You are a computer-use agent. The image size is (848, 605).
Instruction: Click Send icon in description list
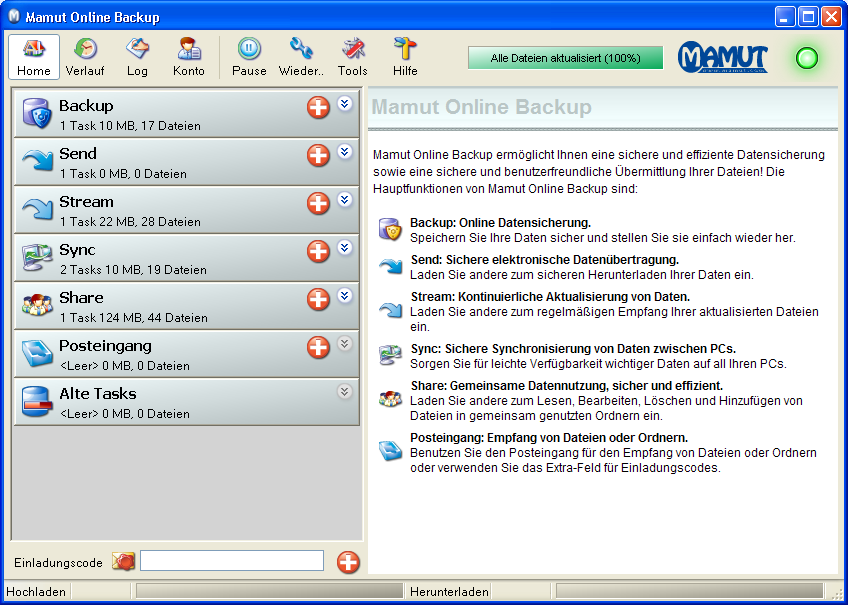coord(390,267)
